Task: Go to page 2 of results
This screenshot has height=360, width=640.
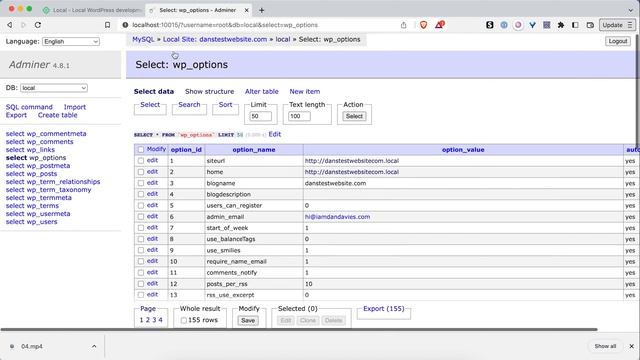Action: coord(148,320)
